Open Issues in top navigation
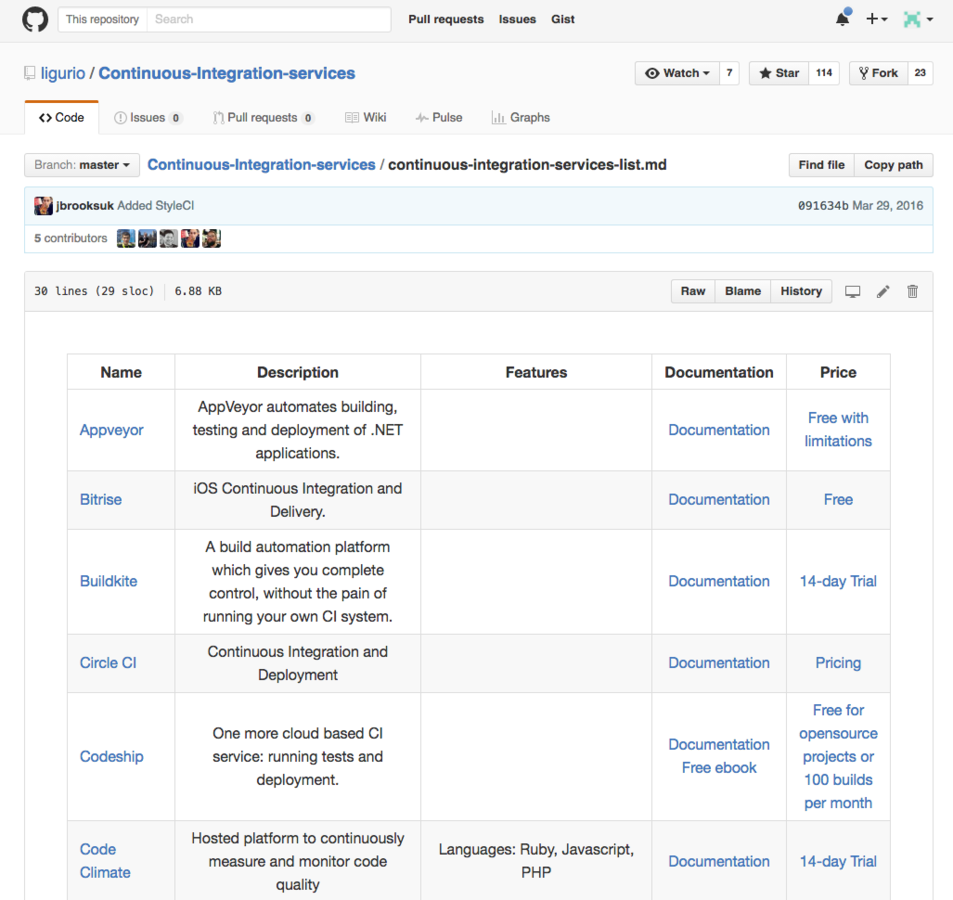This screenshot has width=953, height=900. [517, 19]
